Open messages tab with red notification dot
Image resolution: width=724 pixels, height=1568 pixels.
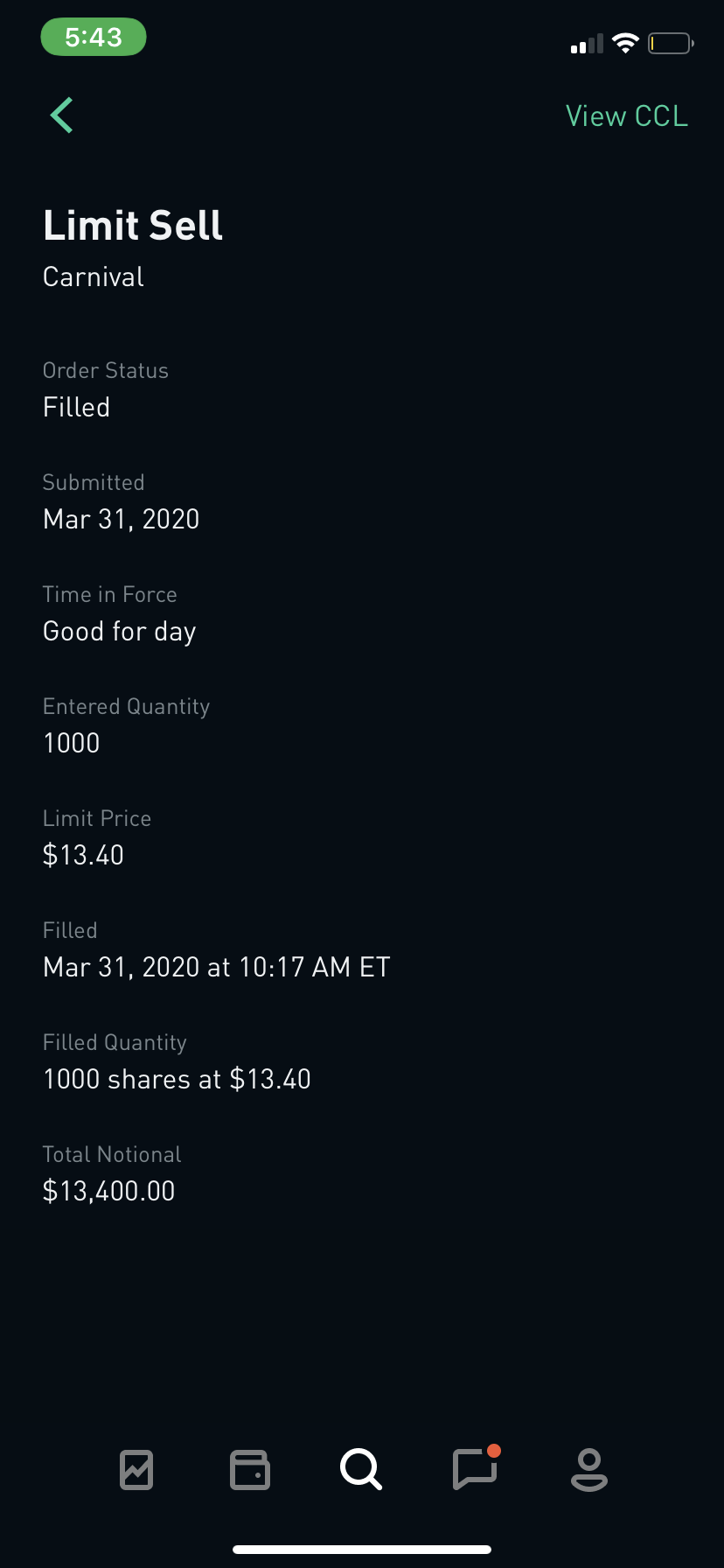(475, 1469)
